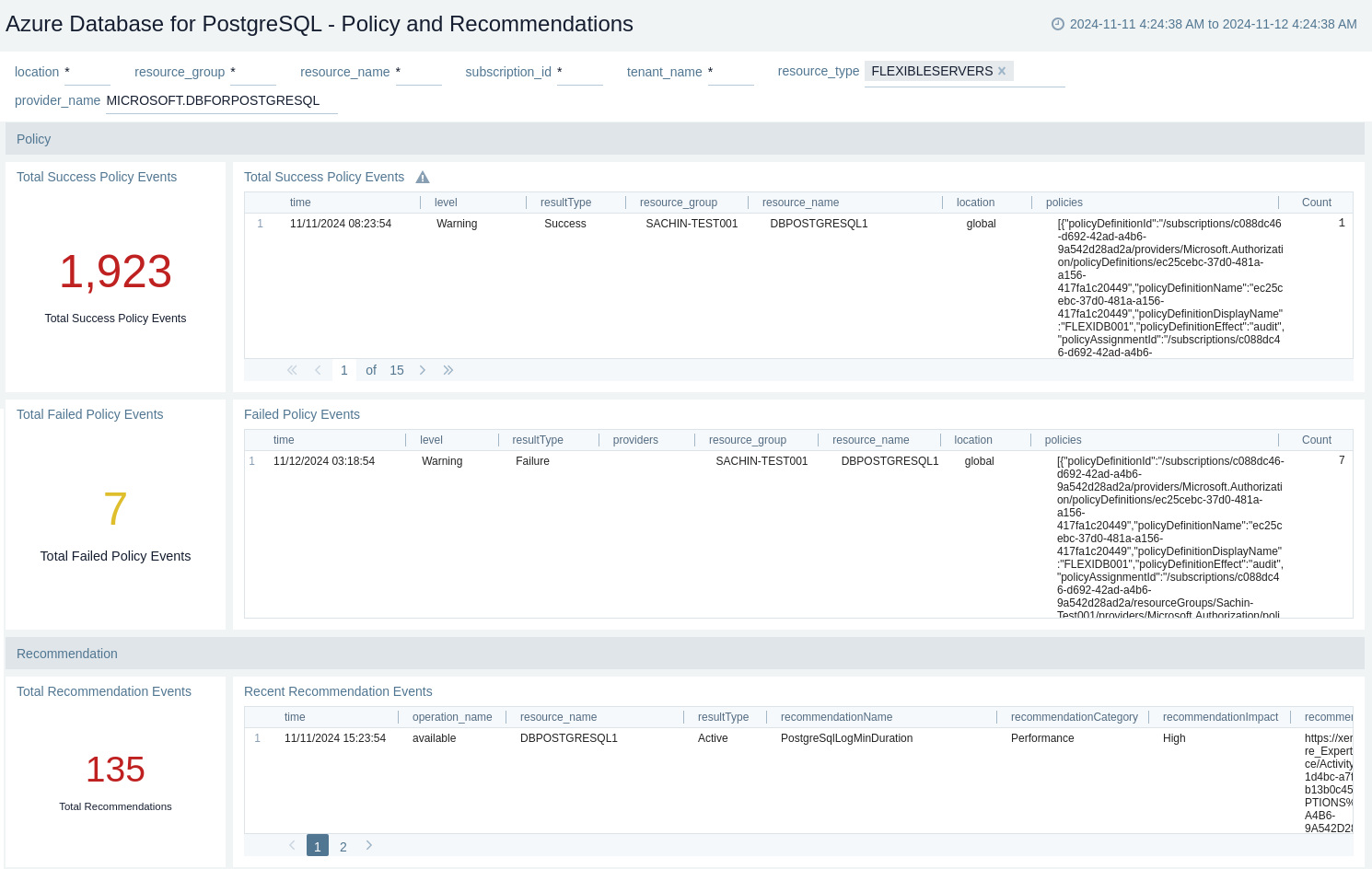Image resolution: width=1372 pixels, height=869 pixels.
Task: Click the 'Failed Policy Events' panel title
Action: pyautogui.click(x=302, y=414)
